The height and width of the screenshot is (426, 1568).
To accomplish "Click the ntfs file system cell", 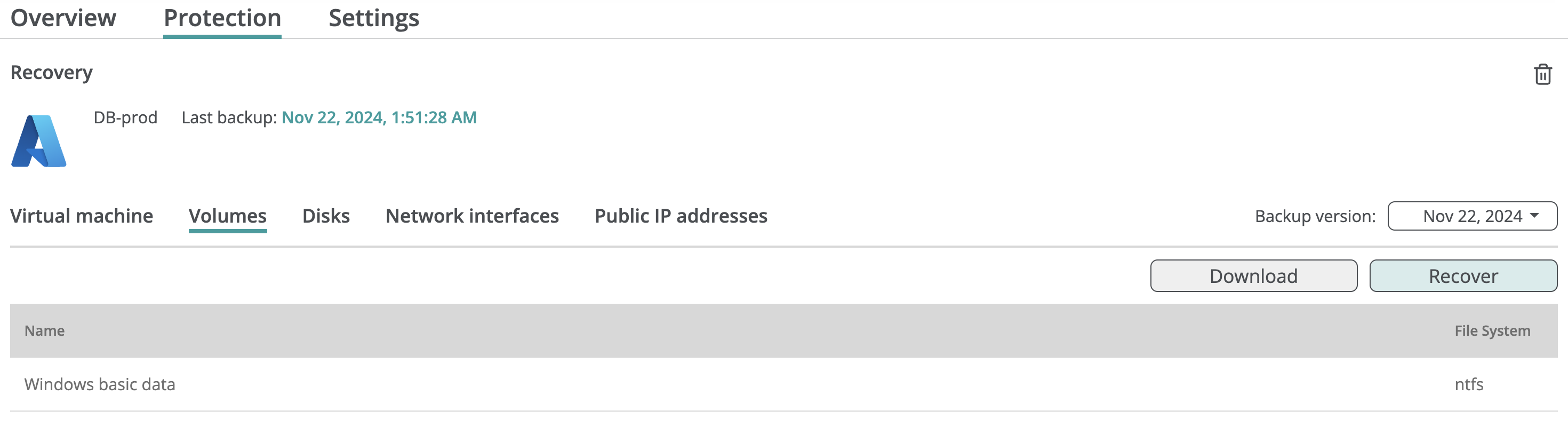I will click(1469, 384).
